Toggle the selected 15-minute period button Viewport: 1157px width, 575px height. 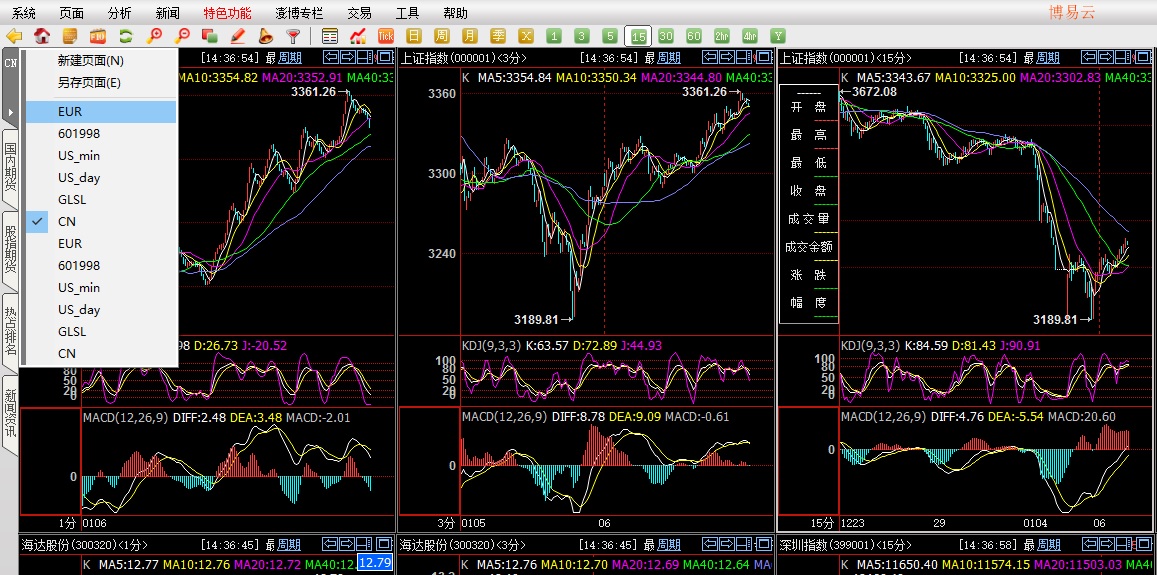tap(638, 35)
